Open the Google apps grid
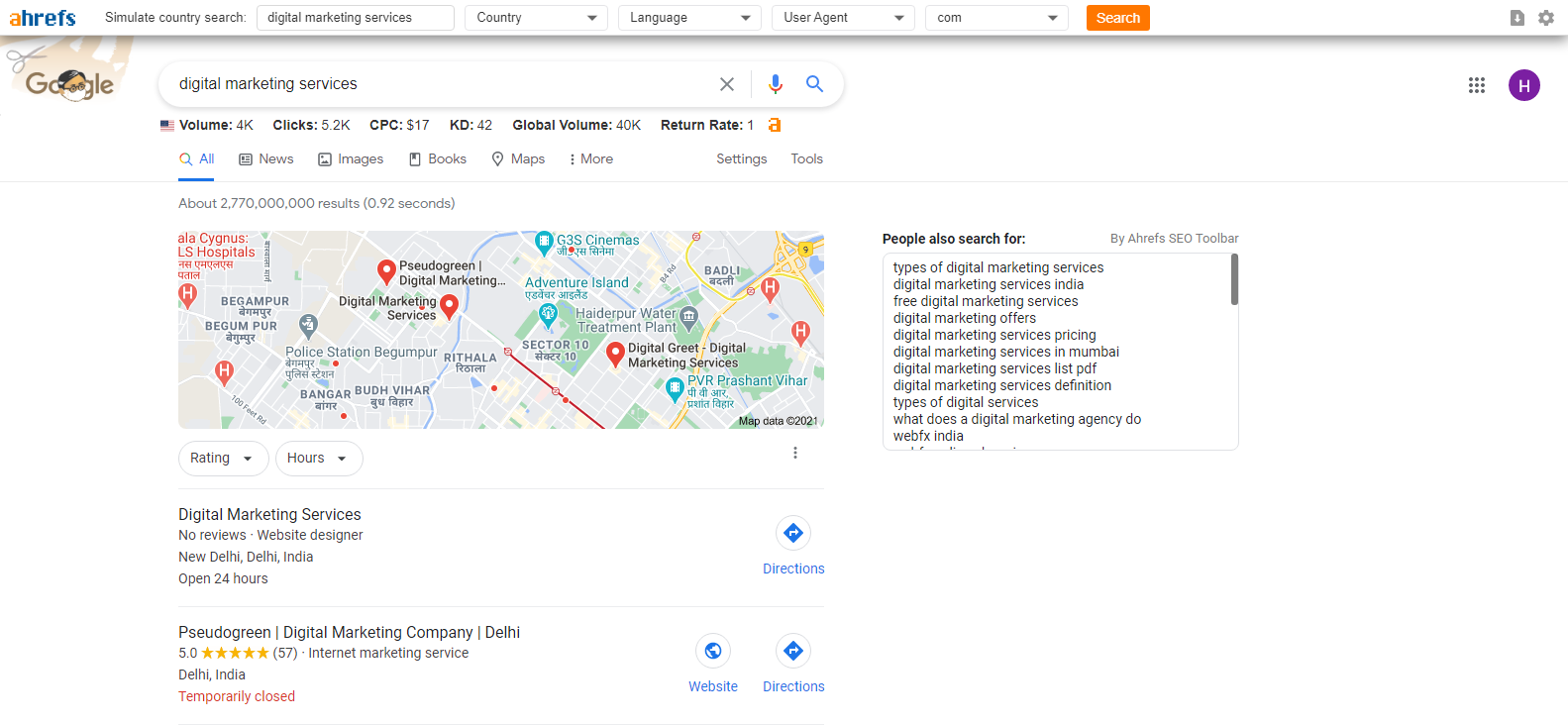1568x725 pixels. pos(1477,85)
